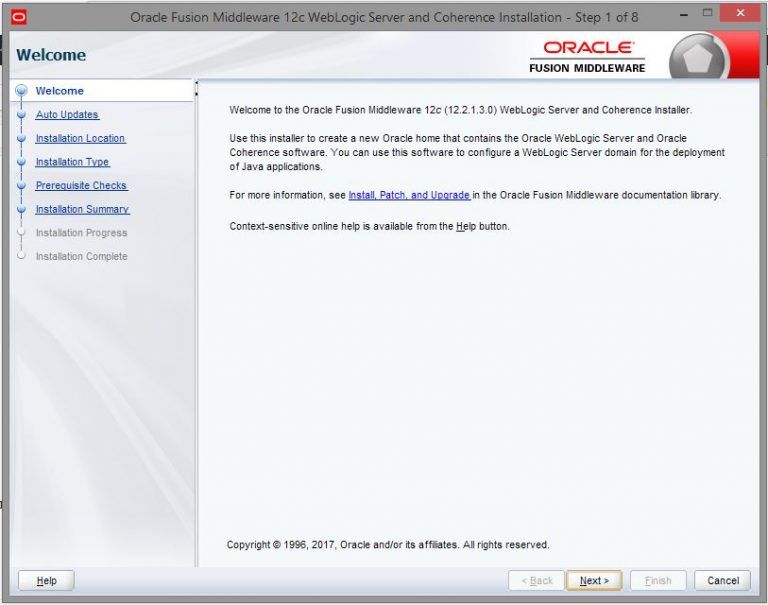Click the Prerequisite Checks step bullet icon
This screenshot has width=768, height=605.
click(x=20, y=186)
